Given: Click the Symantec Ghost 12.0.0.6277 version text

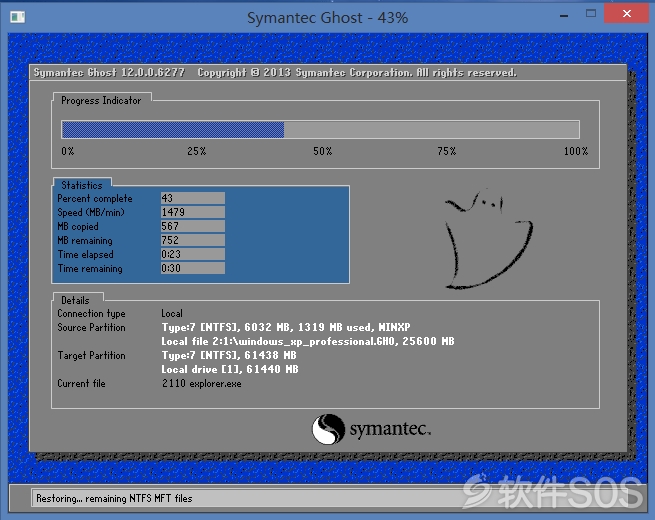Looking at the screenshot, I should 109,73.
